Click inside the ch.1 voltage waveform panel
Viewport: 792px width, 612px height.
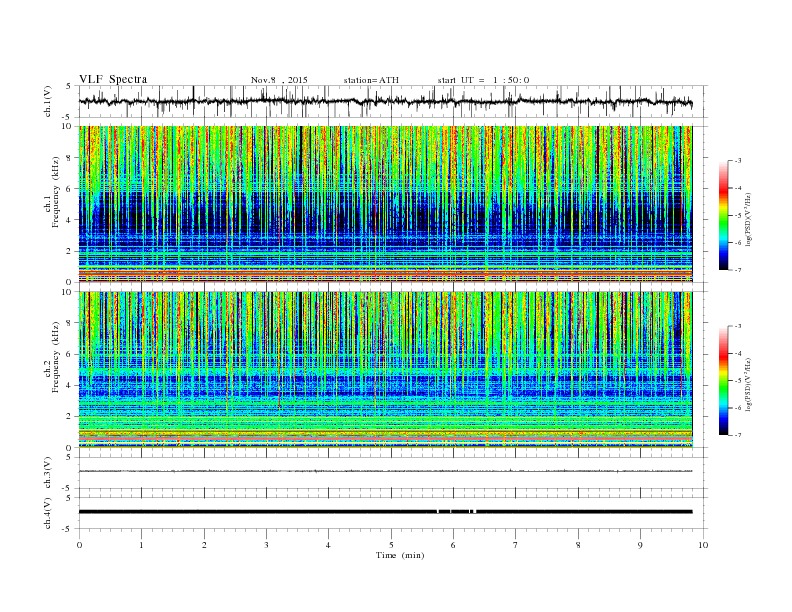coord(392,101)
